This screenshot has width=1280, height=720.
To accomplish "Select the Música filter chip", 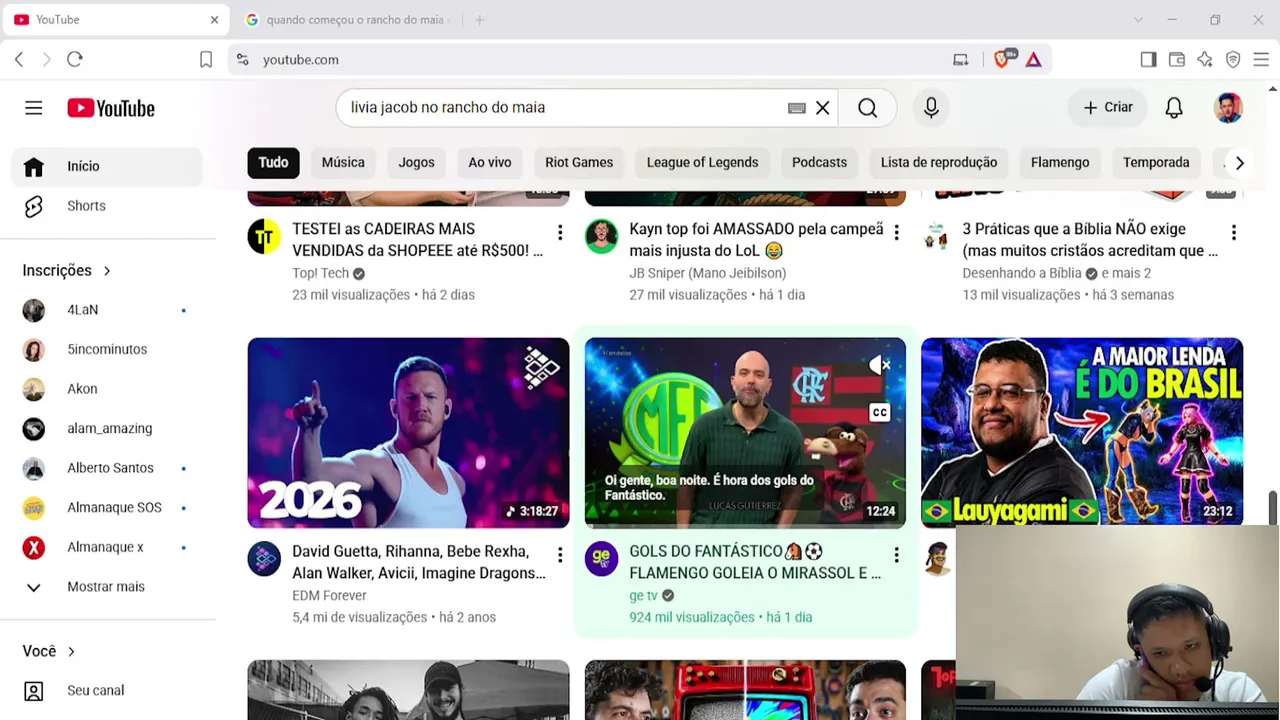I will click(343, 163).
